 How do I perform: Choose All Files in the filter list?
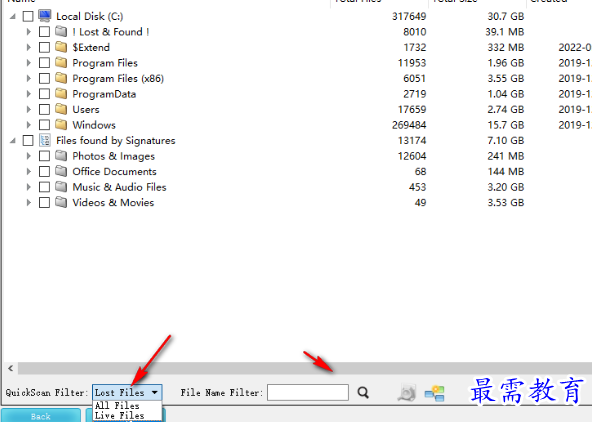pos(117,406)
